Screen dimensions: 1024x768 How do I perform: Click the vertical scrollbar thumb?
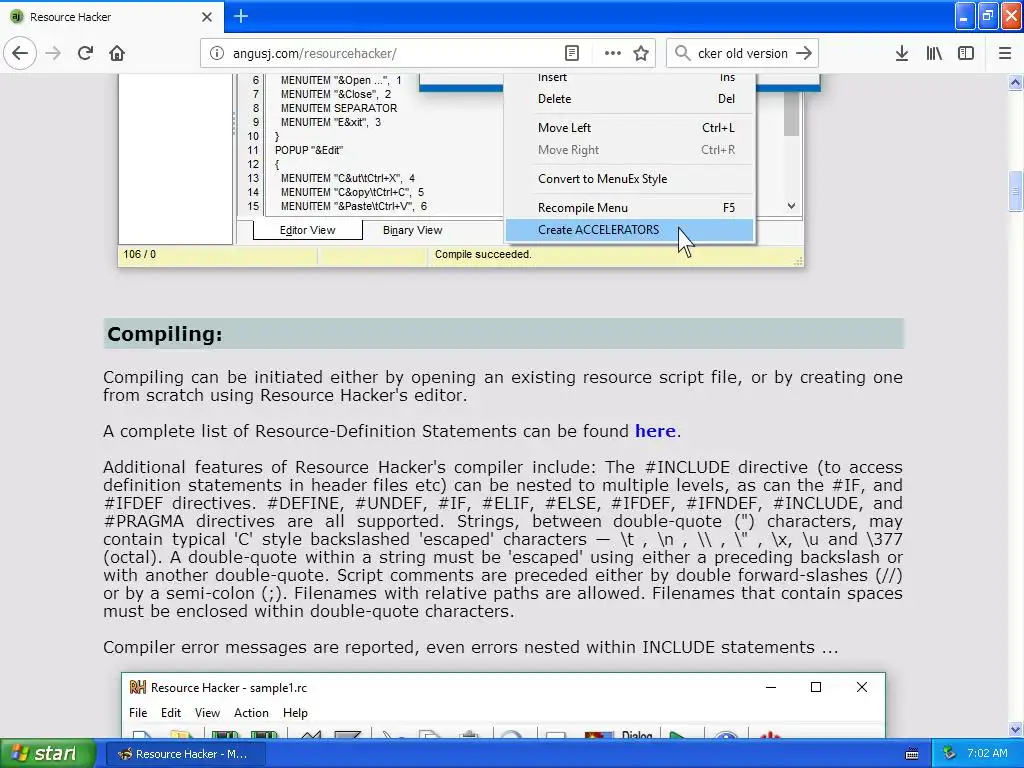[1015, 191]
